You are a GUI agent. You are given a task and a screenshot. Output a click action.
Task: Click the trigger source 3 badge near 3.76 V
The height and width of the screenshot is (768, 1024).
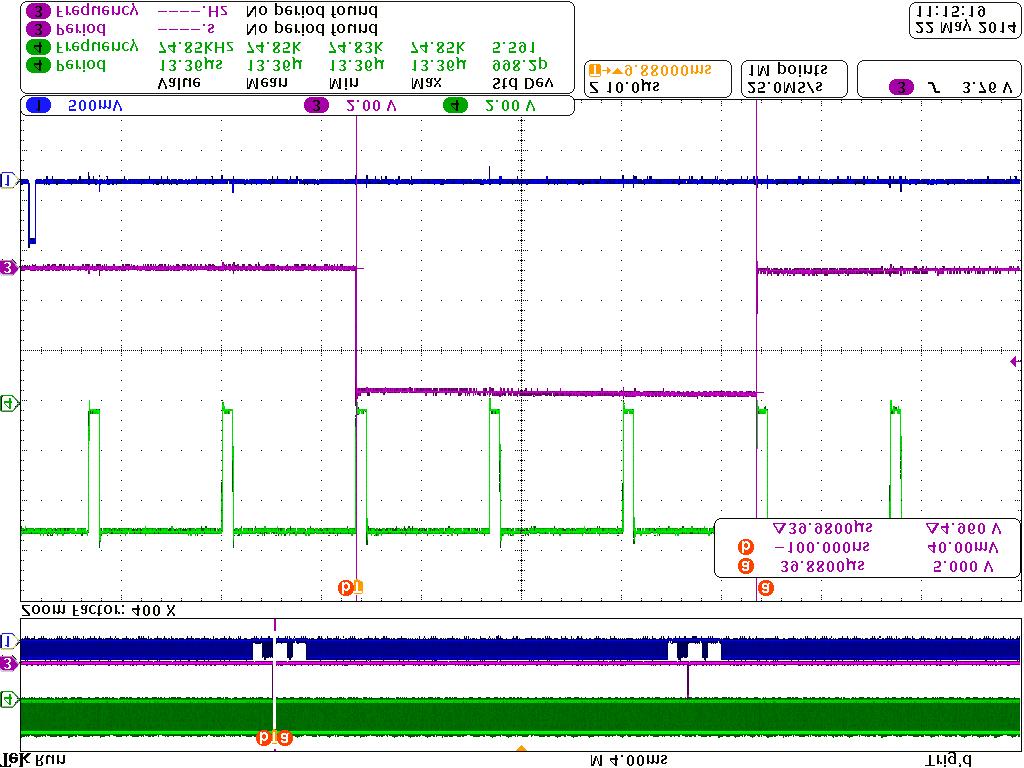901,88
